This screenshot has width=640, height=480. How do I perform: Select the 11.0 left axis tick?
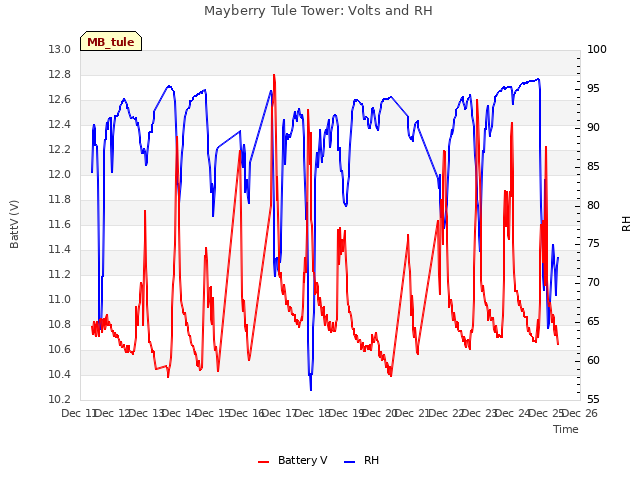click(60, 300)
